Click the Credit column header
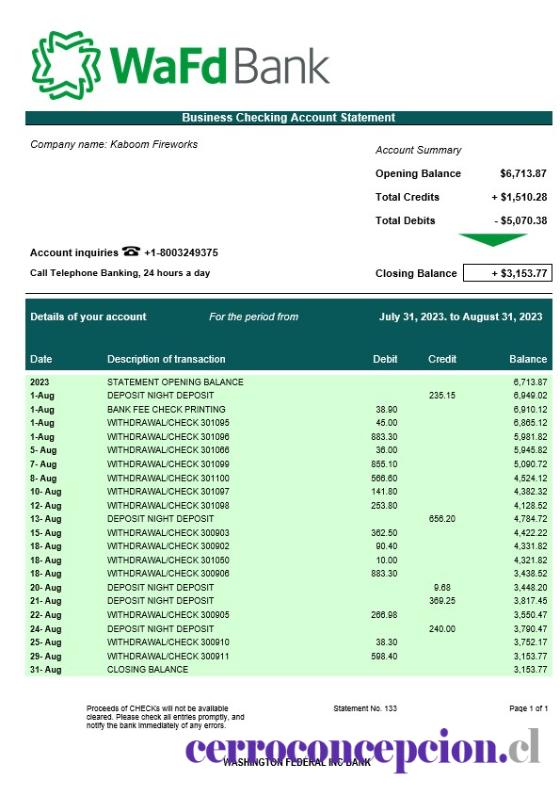 tap(442, 359)
